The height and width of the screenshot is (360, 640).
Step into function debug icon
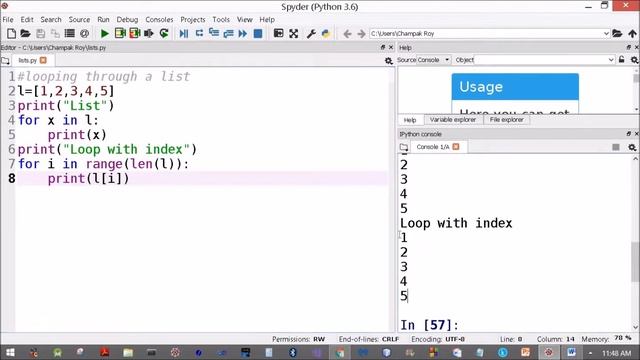214,33
